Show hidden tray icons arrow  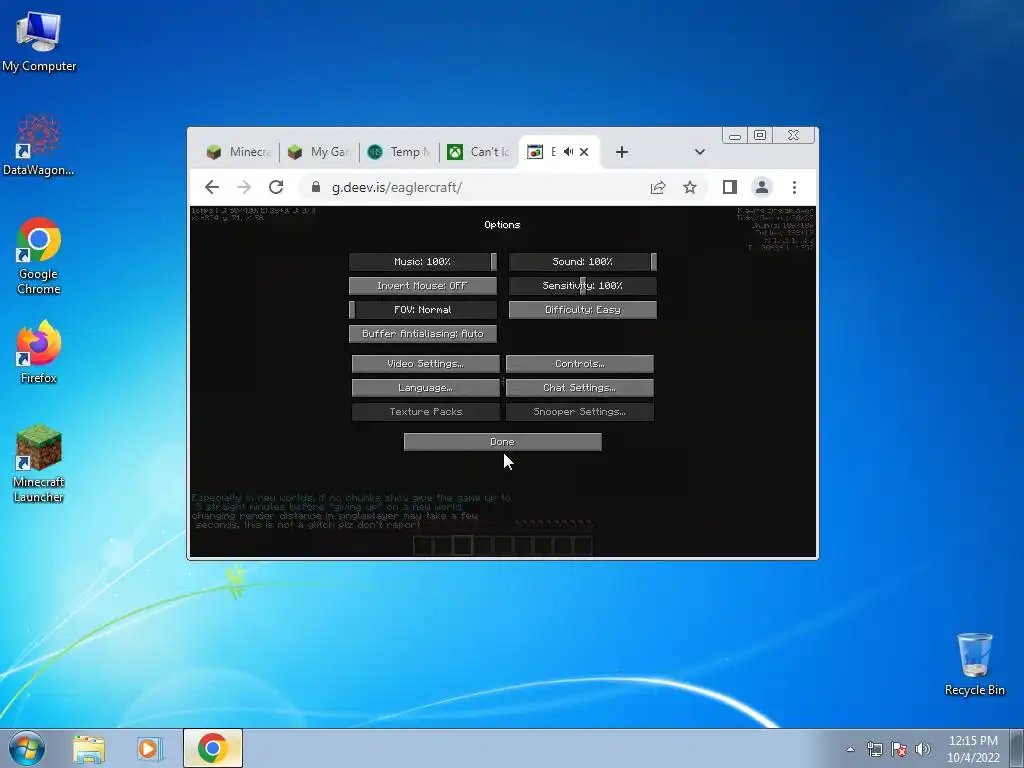coord(850,749)
